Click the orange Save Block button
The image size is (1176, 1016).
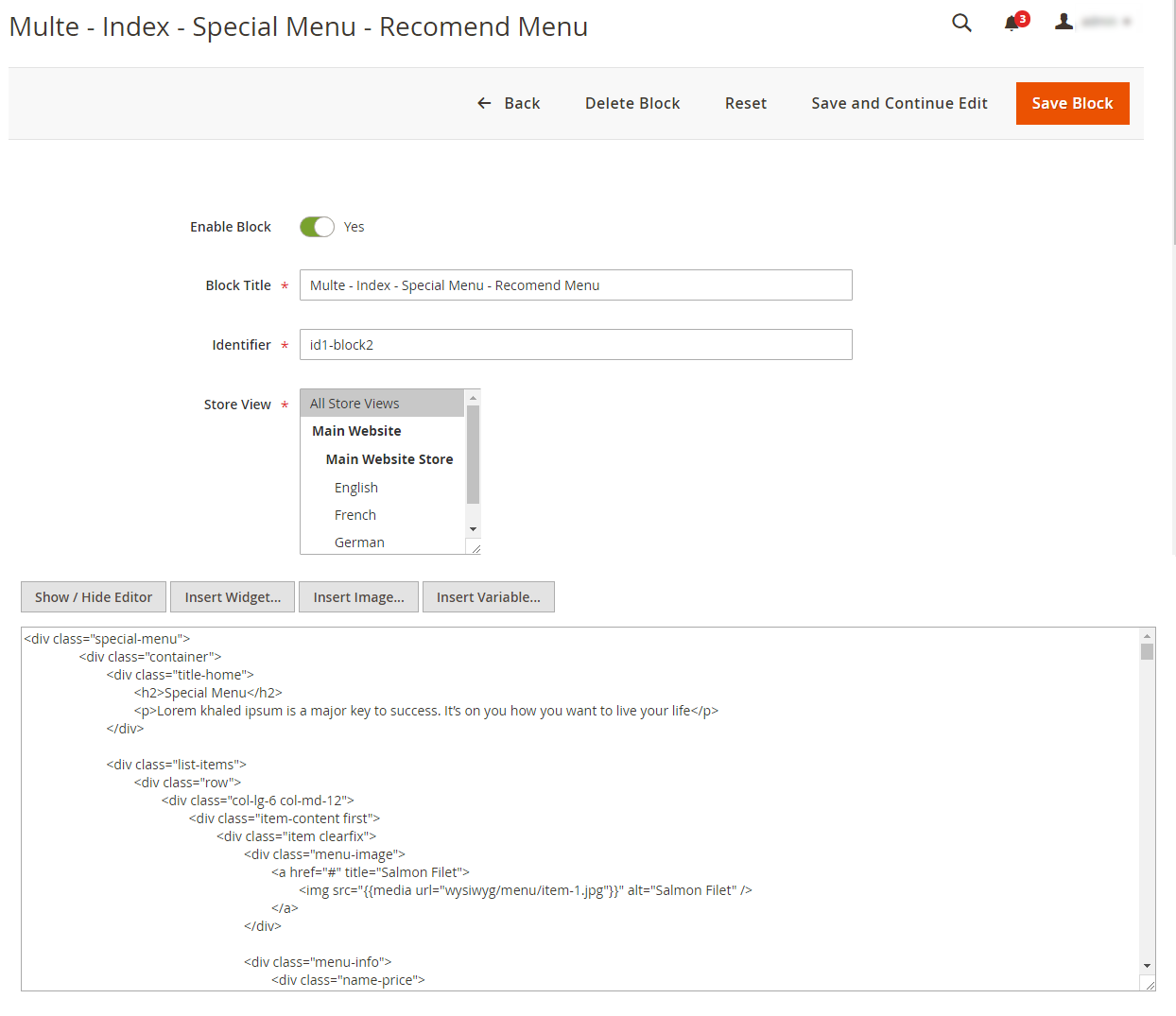1072,103
